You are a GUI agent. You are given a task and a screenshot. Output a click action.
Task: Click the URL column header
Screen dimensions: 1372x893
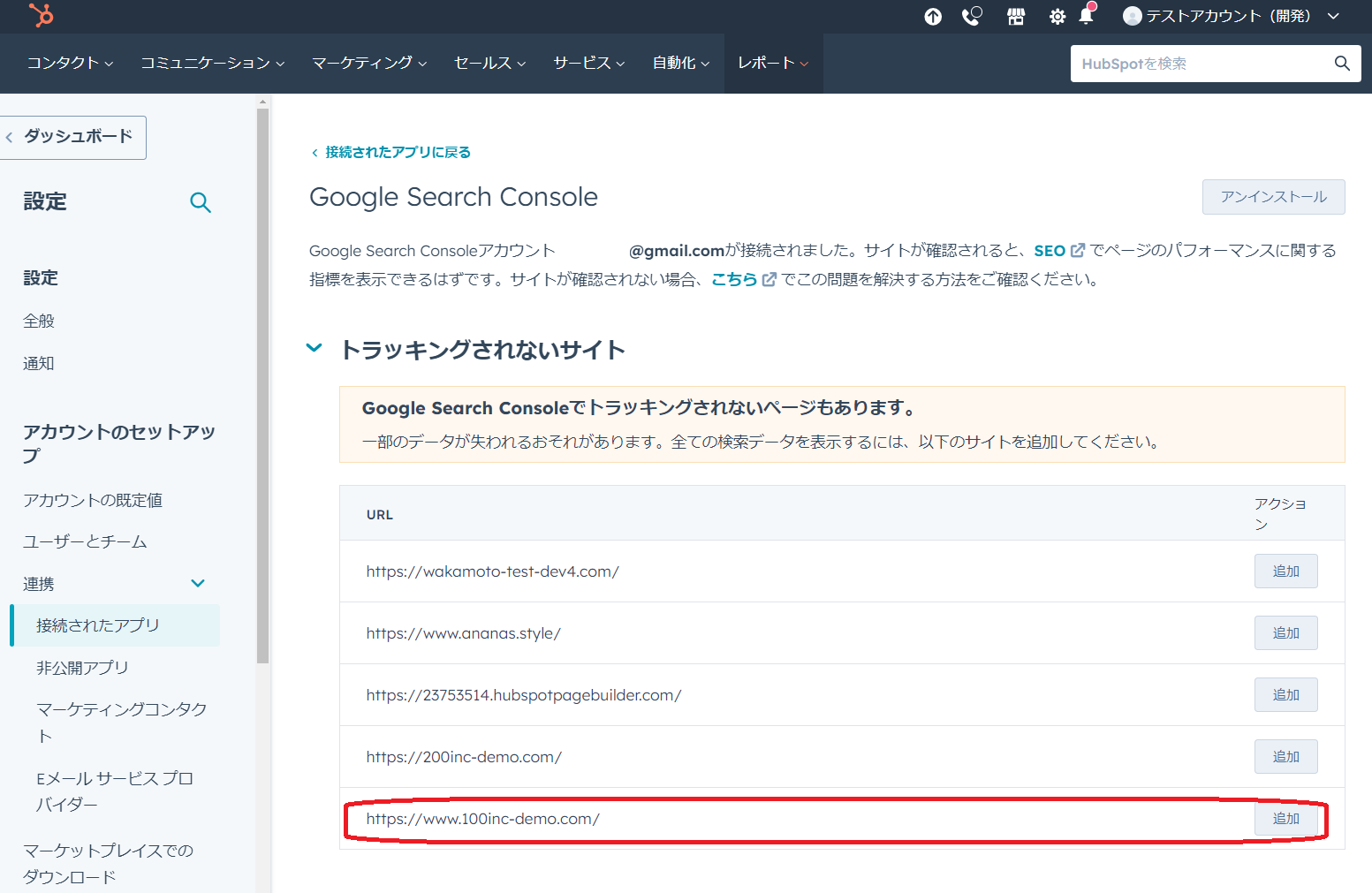(x=380, y=515)
